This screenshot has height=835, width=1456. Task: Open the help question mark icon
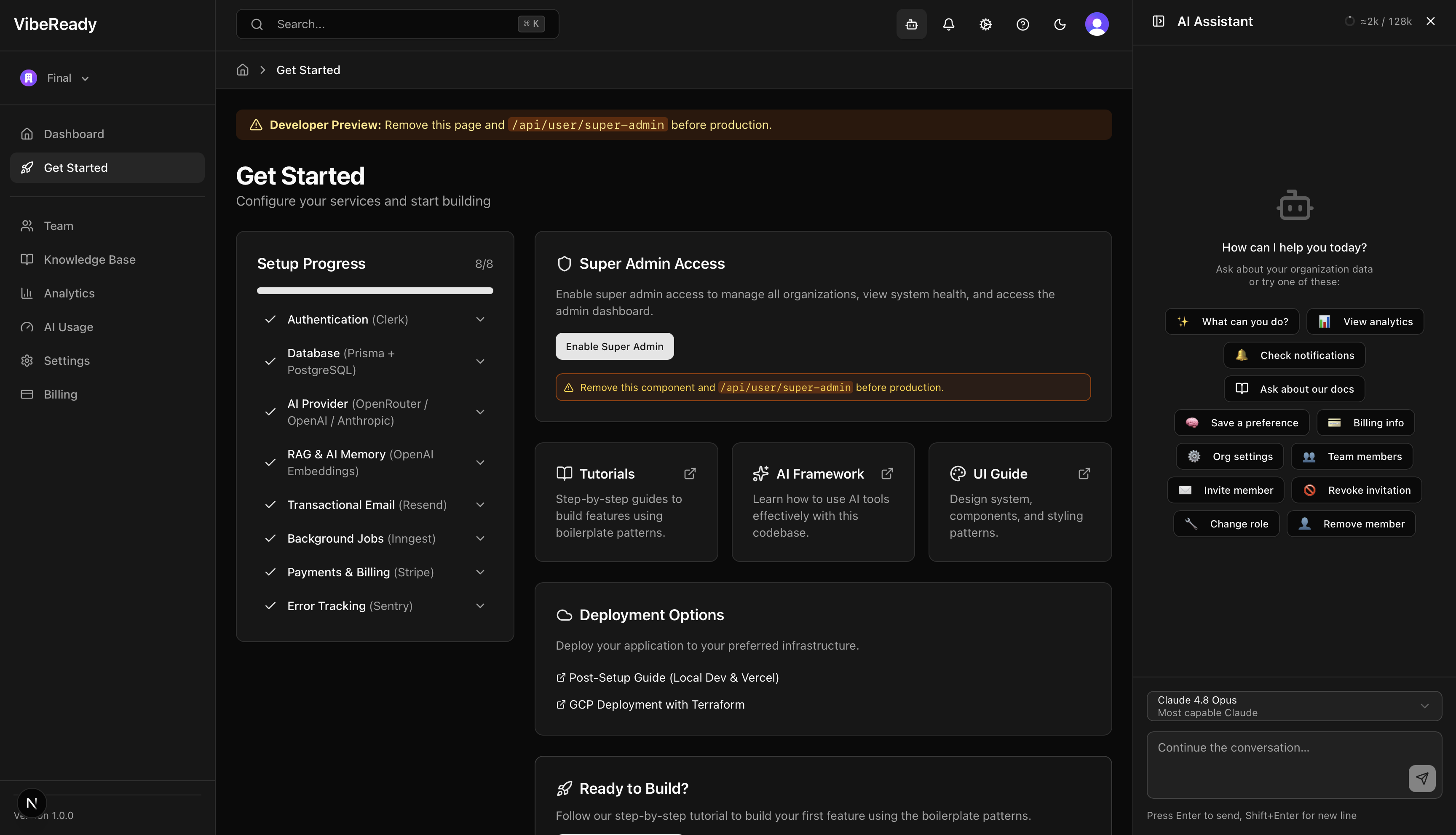[1022, 24]
